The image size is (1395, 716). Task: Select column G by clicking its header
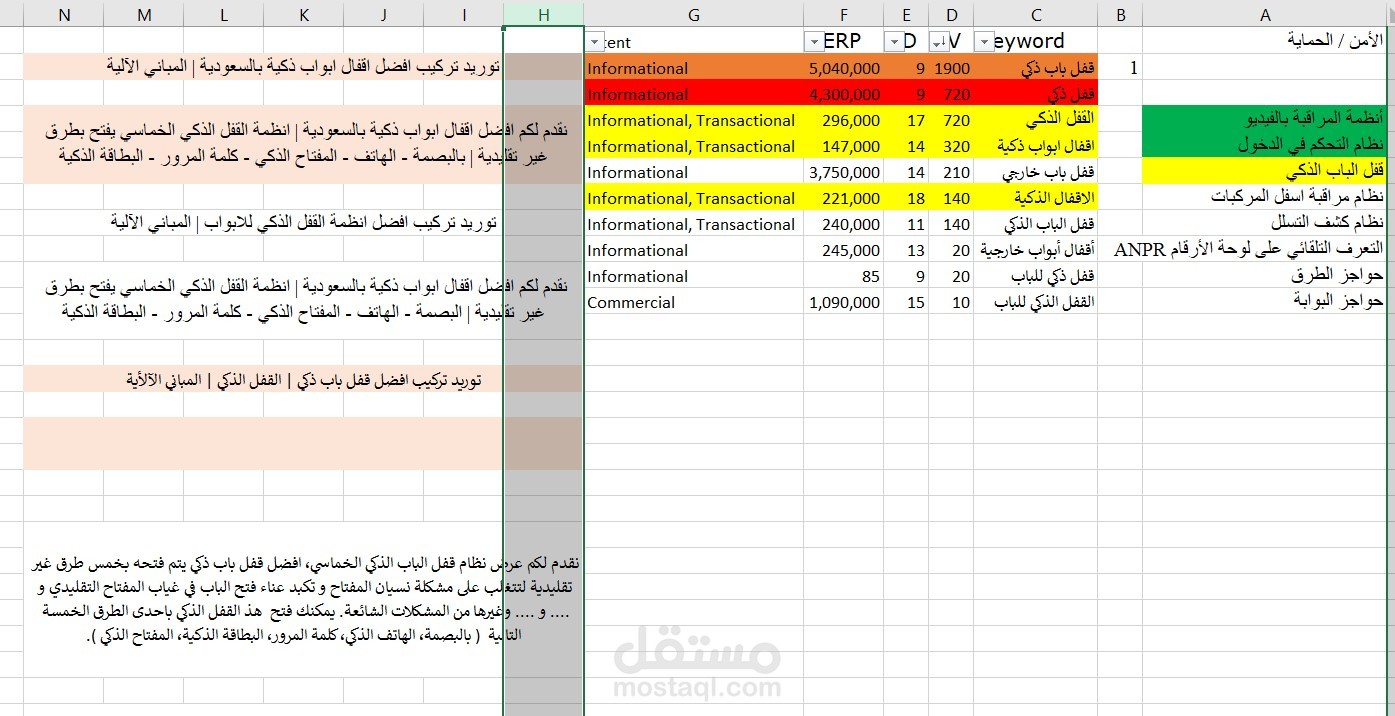click(693, 14)
